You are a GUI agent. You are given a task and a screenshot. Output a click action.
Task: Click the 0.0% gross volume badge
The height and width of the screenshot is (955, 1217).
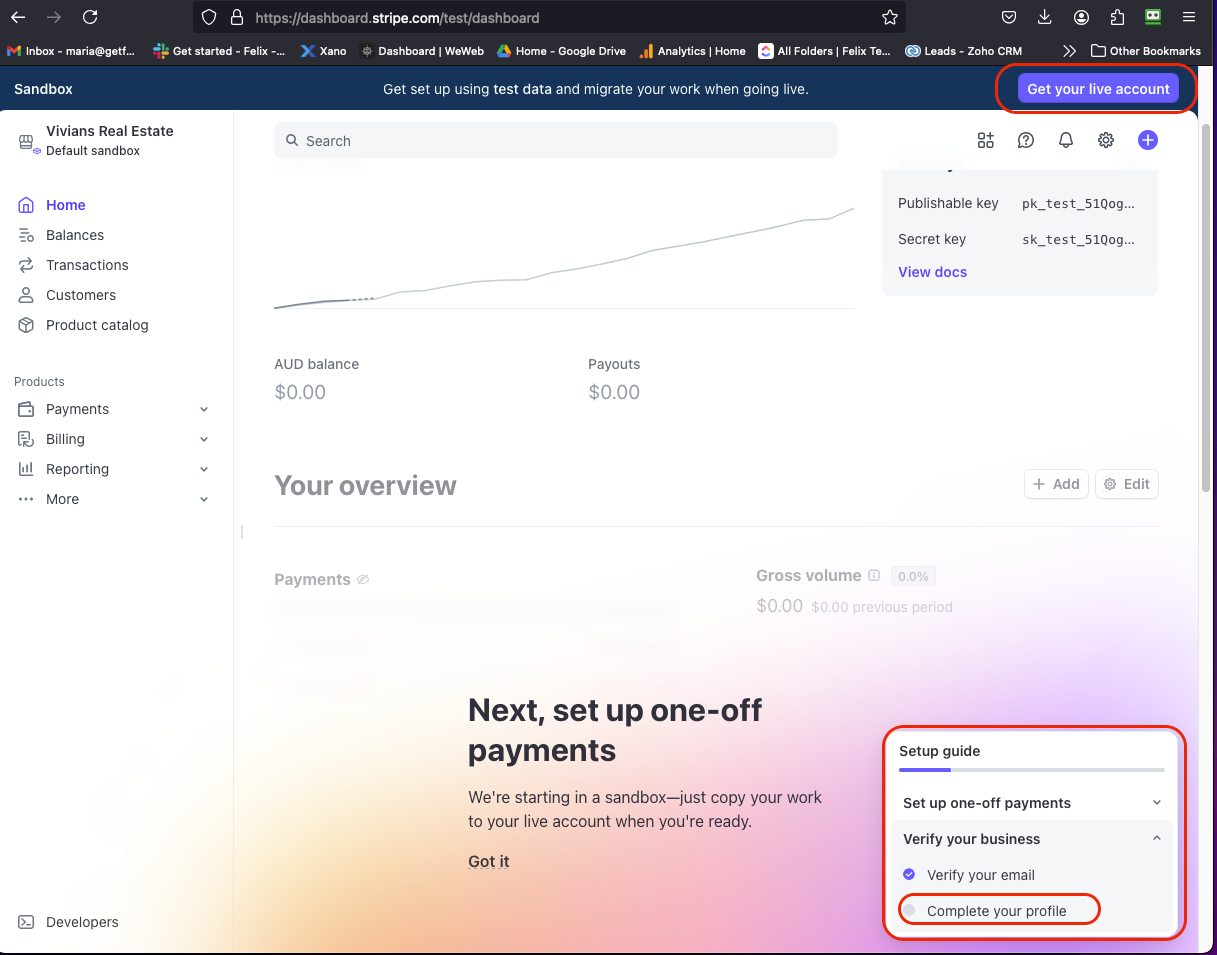(913, 576)
